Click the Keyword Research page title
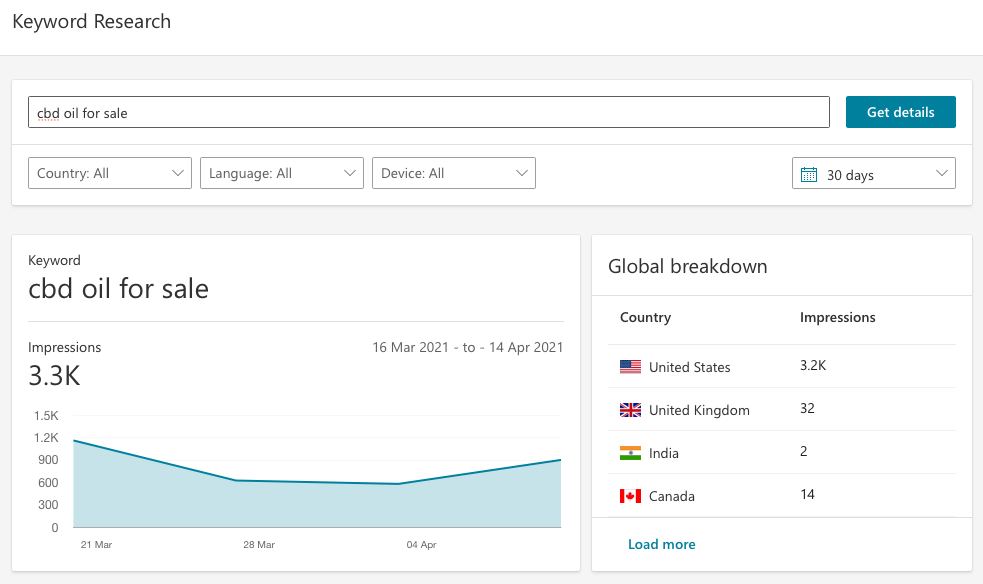This screenshot has height=584, width=983. [92, 21]
